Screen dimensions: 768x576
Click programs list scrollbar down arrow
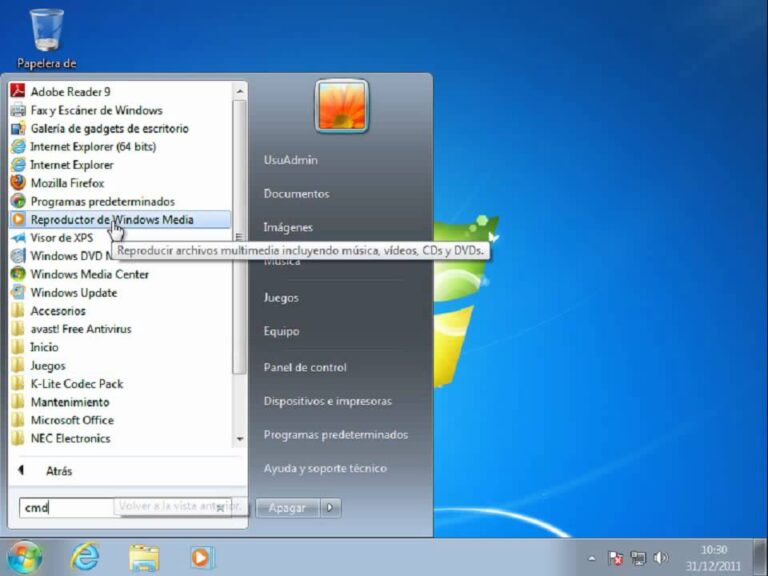tap(240, 439)
